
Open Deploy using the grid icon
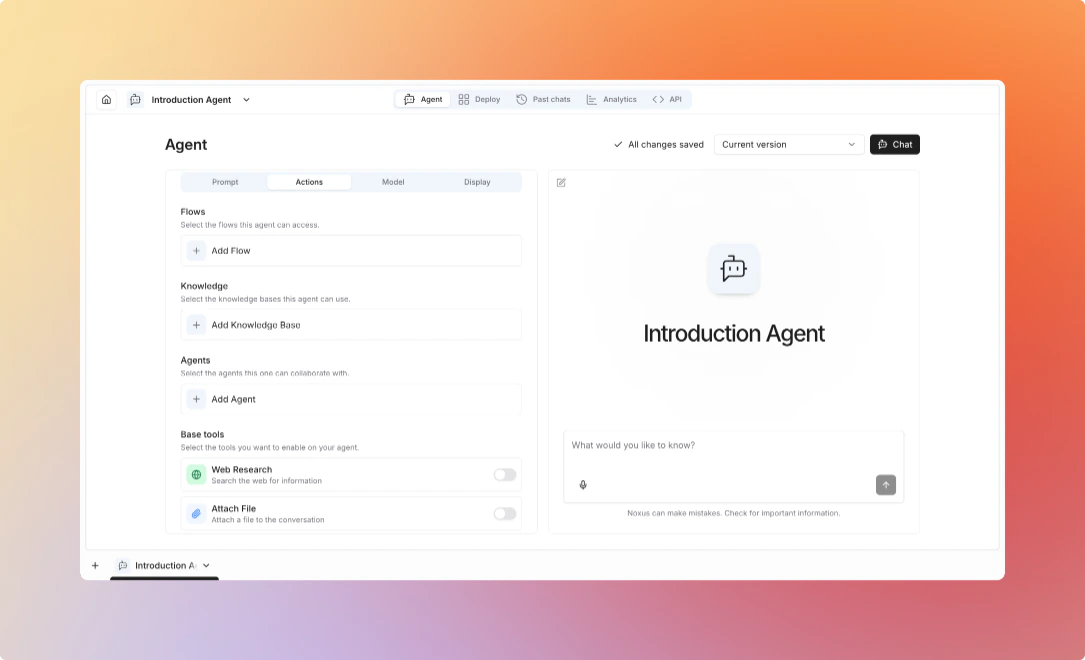tap(463, 99)
